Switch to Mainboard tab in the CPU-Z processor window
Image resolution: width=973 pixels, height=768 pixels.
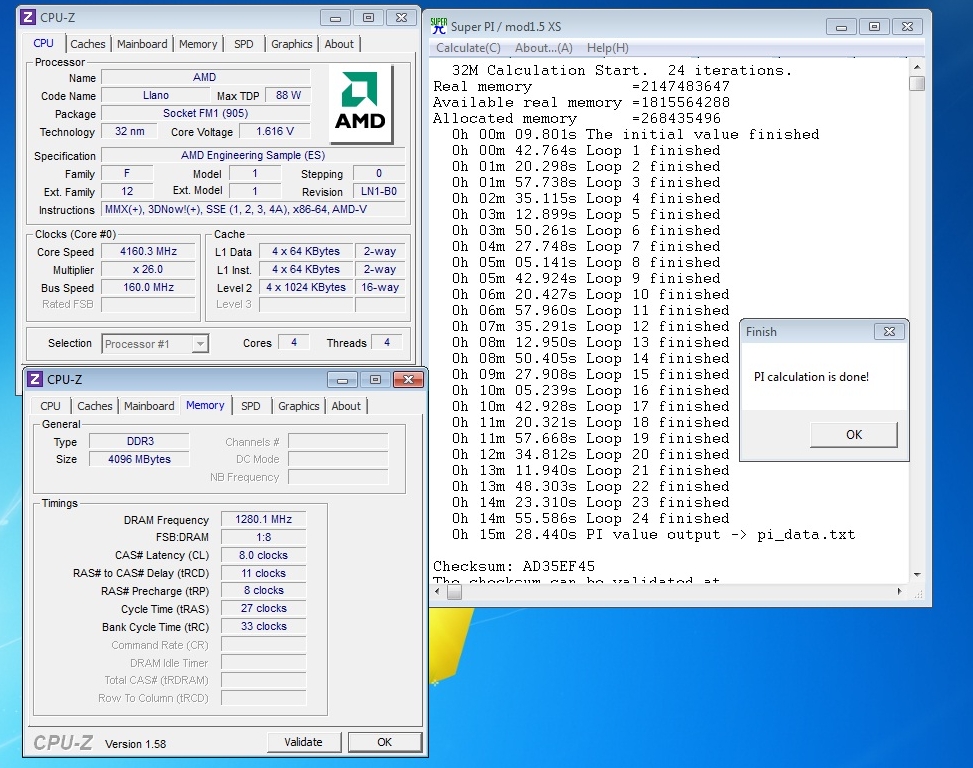142,44
